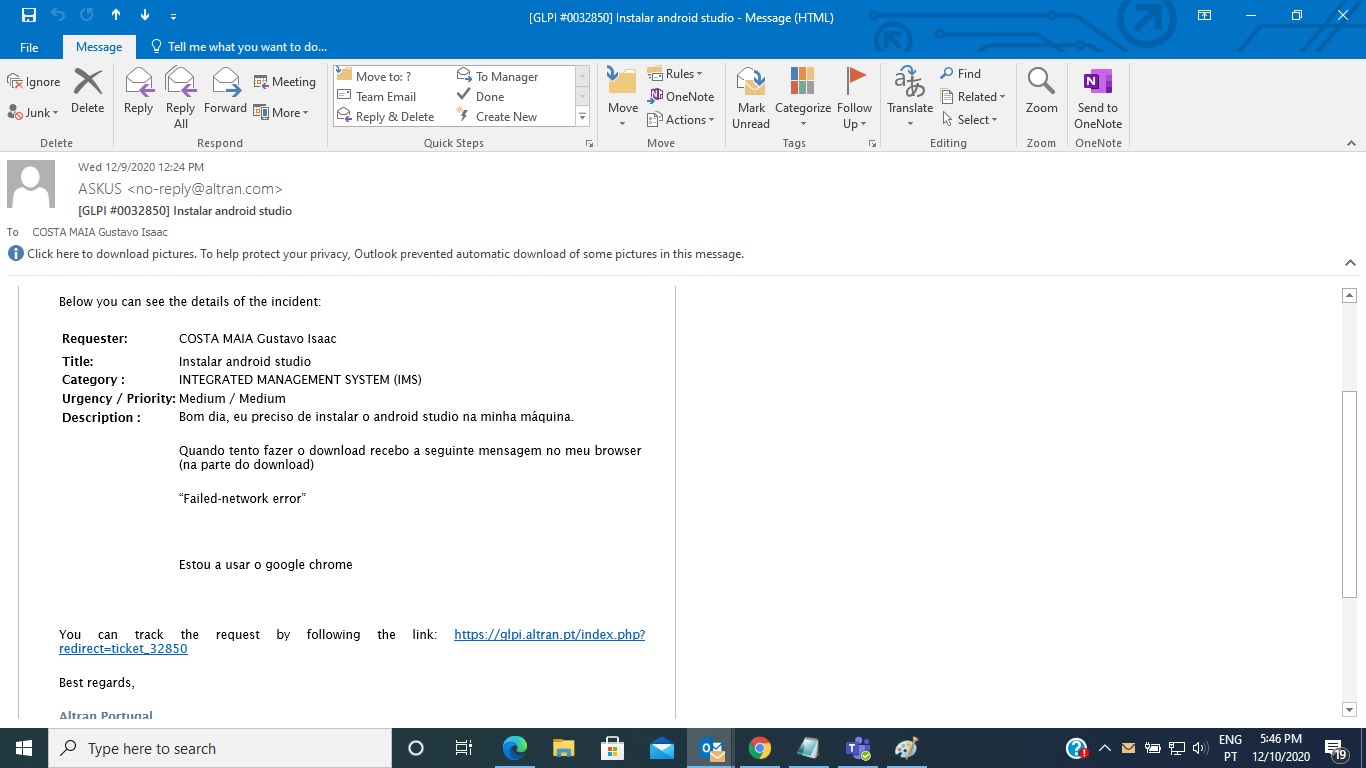The height and width of the screenshot is (768, 1366).
Task: Click Tell me what you want to do
Action: click(238, 47)
